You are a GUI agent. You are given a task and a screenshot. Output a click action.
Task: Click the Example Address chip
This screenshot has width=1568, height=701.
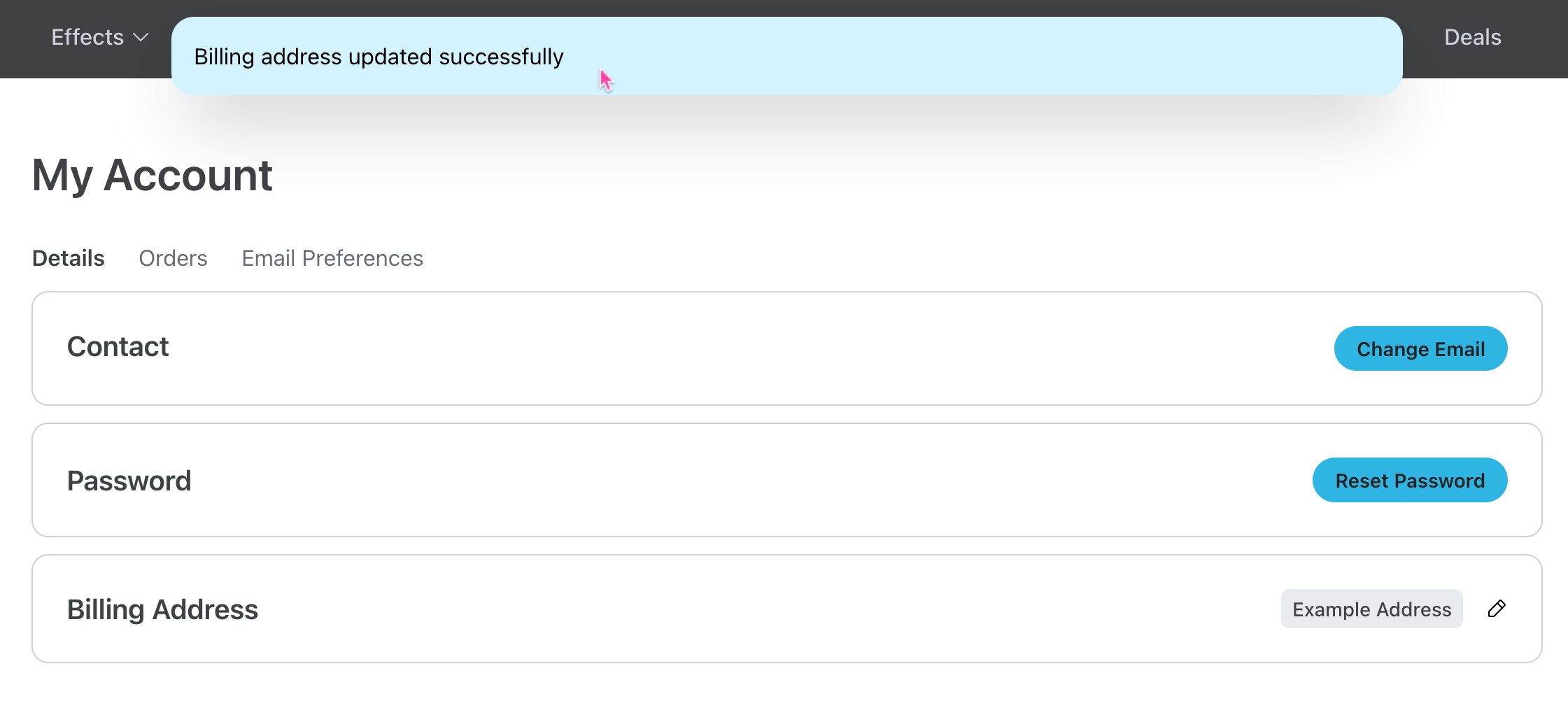(1371, 609)
